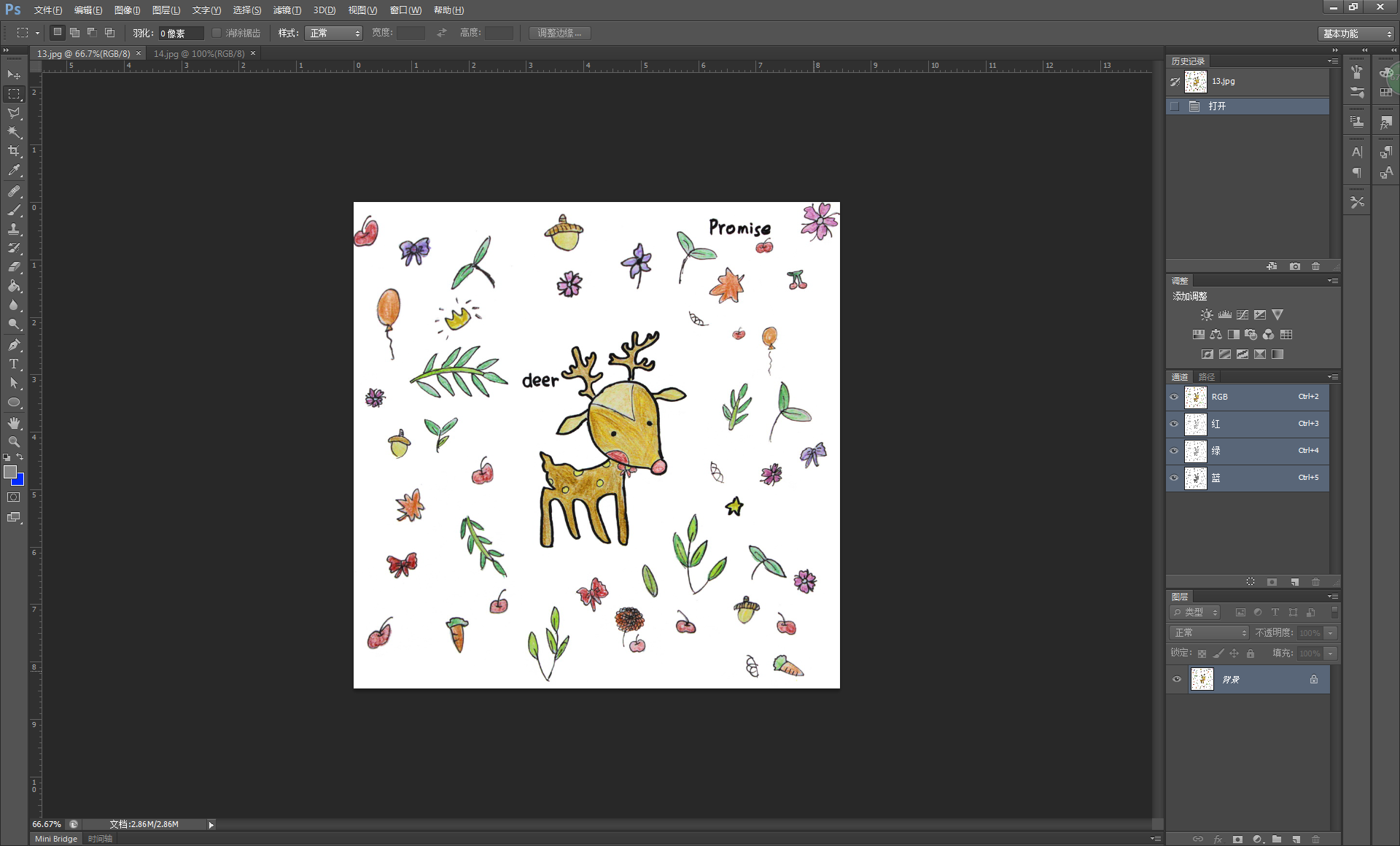Image resolution: width=1400 pixels, height=846 pixels.
Task: Enable 消除锯齿 anti-alias checkbox
Action: tap(217, 33)
